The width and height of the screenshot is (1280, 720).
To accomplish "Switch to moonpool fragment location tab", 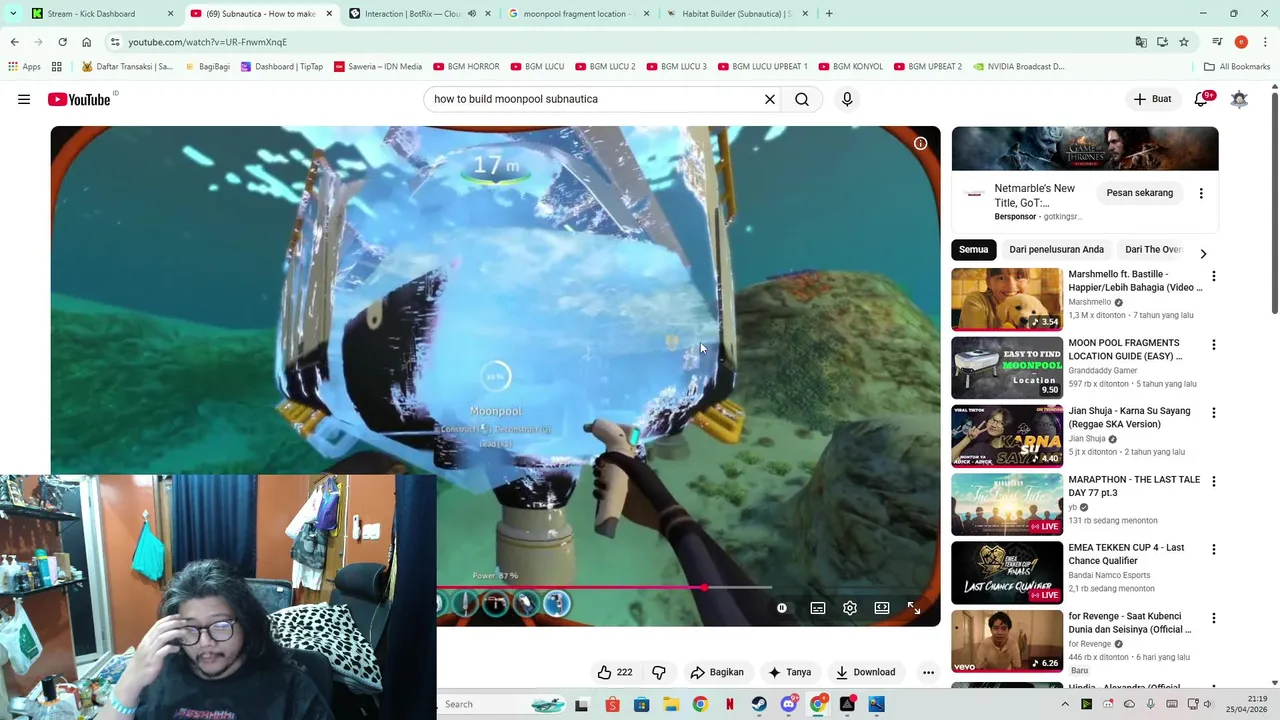I will tap(578, 14).
